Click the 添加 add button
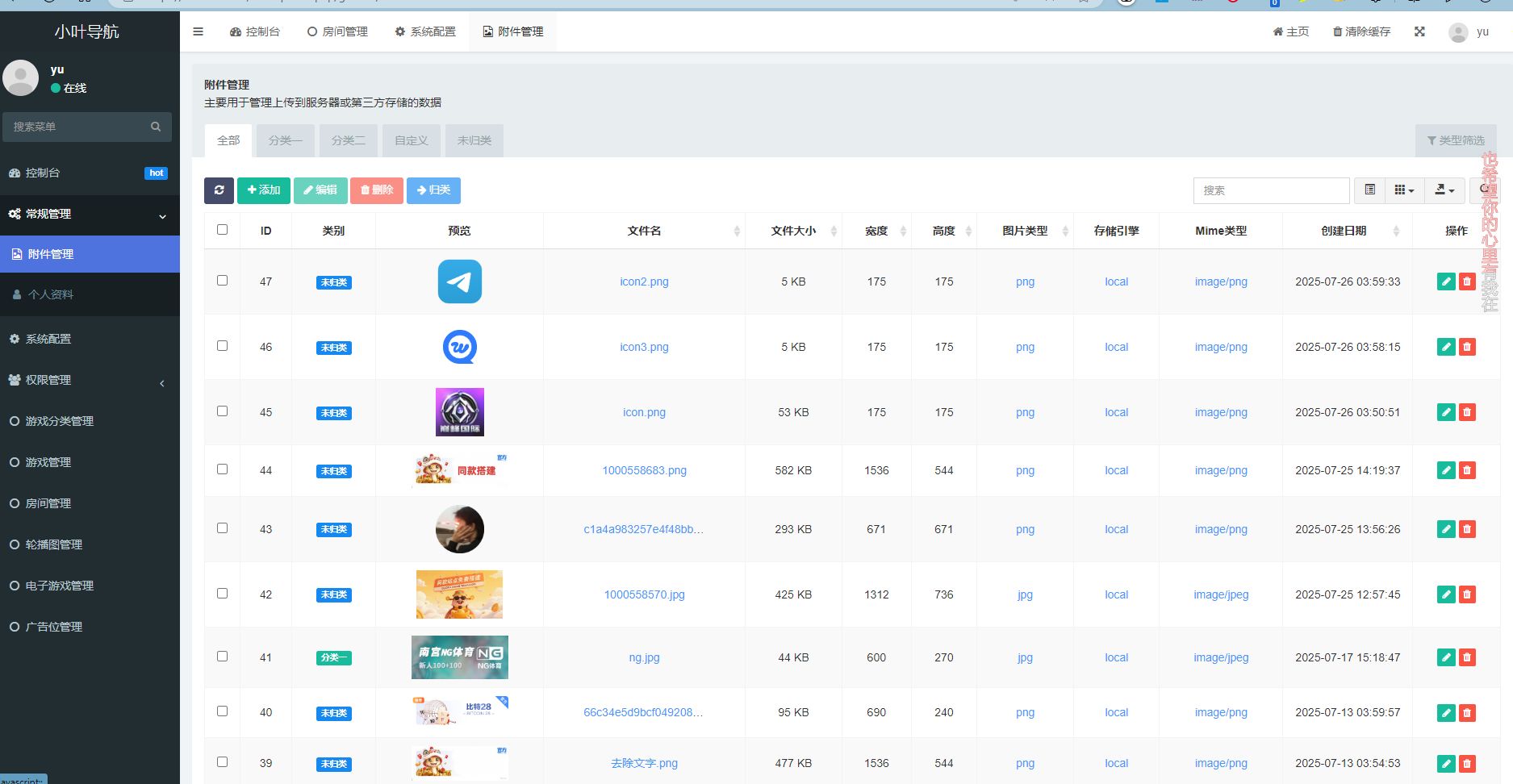The width and height of the screenshot is (1513, 784). click(263, 190)
